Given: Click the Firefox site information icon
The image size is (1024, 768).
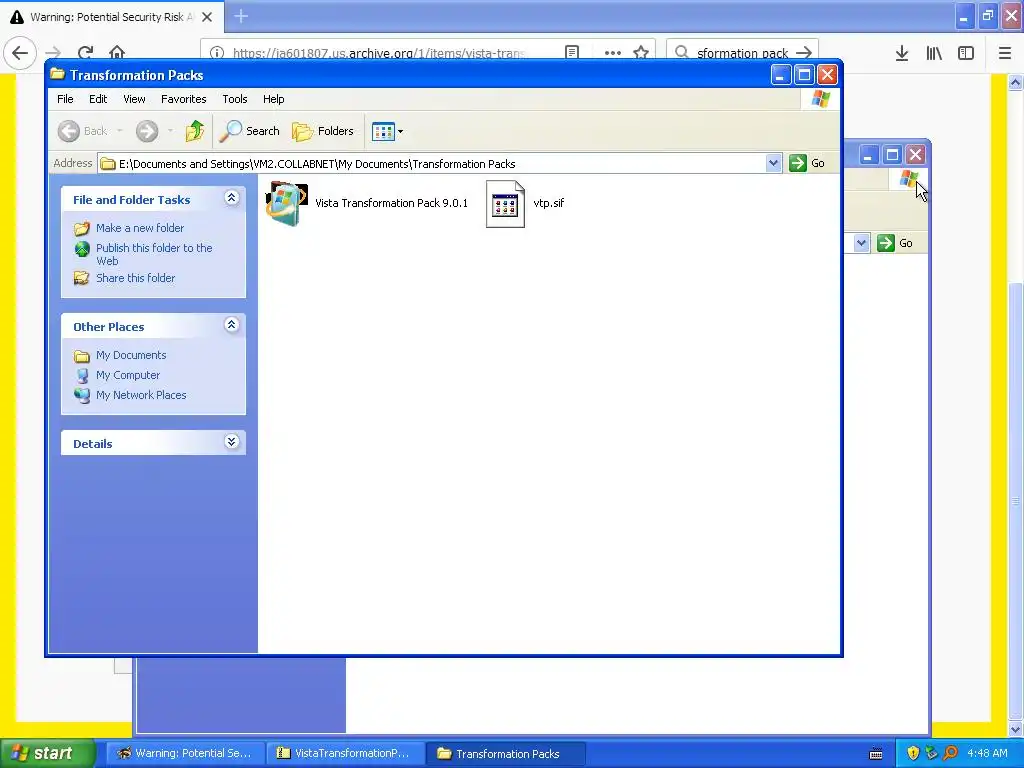Looking at the screenshot, I should (217, 53).
